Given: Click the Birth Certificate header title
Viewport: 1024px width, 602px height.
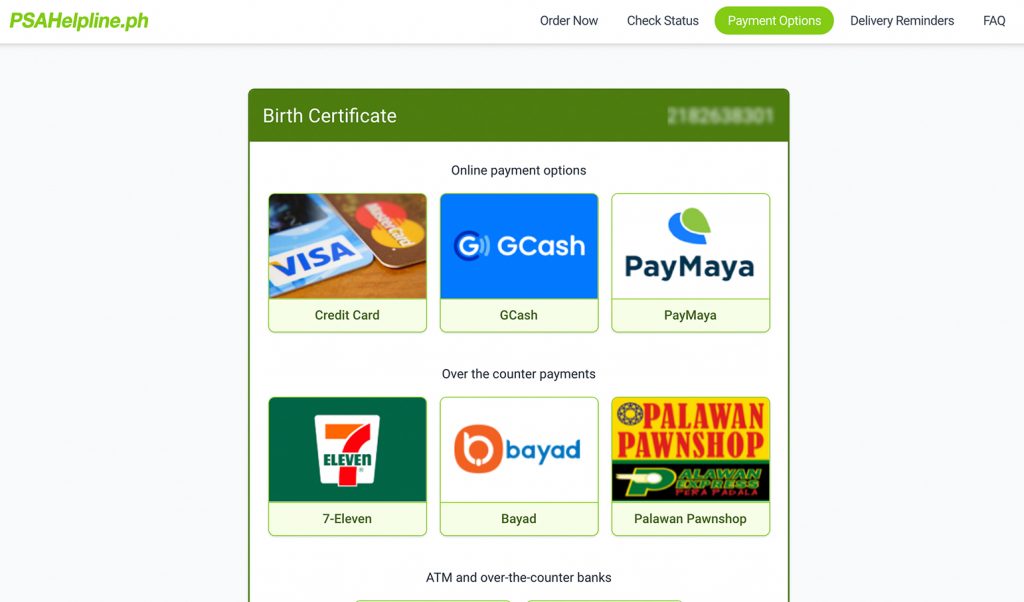Looking at the screenshot, I should [330, 116].
